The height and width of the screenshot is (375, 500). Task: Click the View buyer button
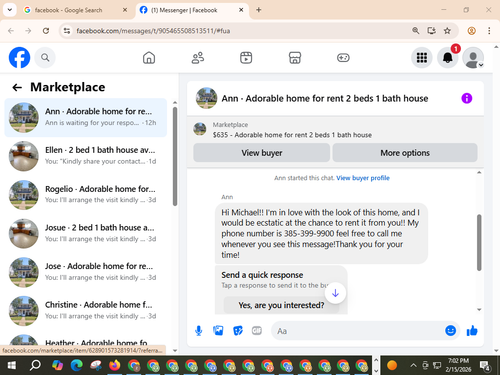coord(262,153)
